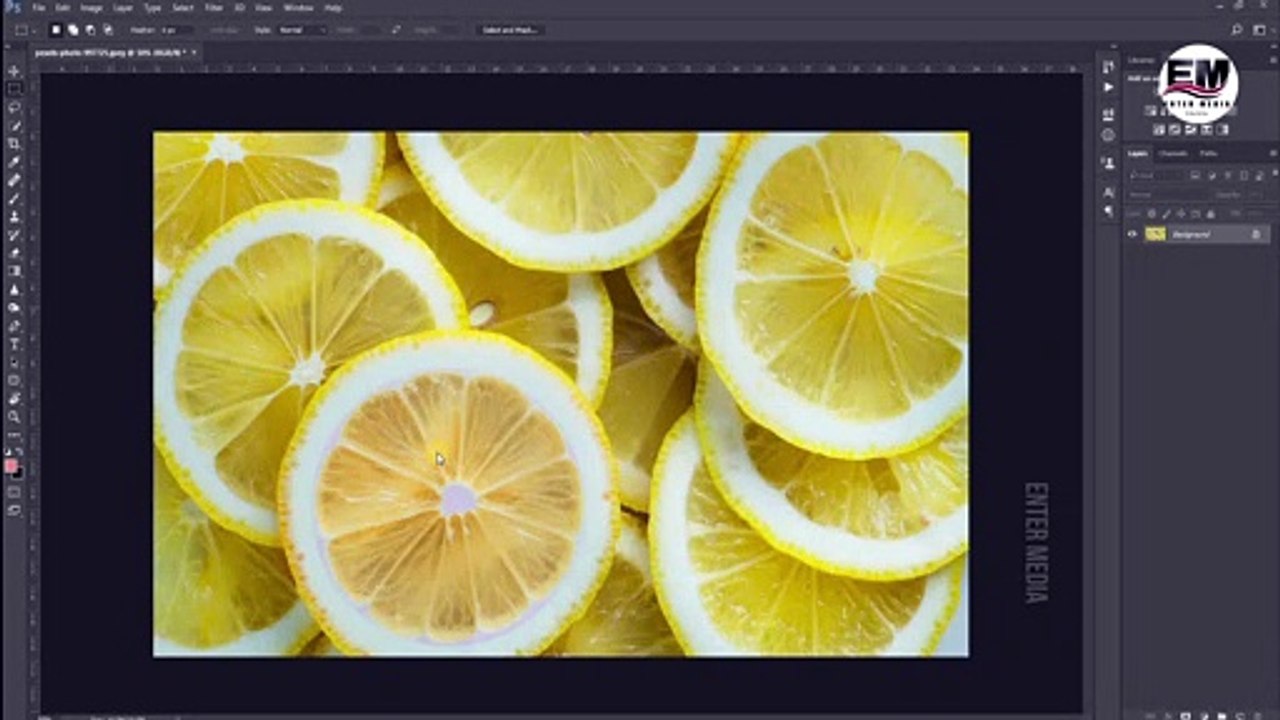Select the Rectangular Marquee tool in toolbar
This screenshot has height=720, width=1280.
pos(14,89)
